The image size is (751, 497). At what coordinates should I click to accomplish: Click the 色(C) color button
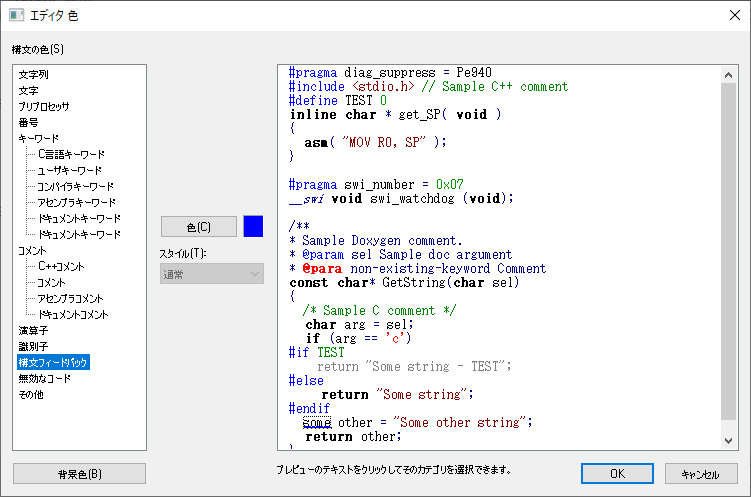[x=199, y=227]
